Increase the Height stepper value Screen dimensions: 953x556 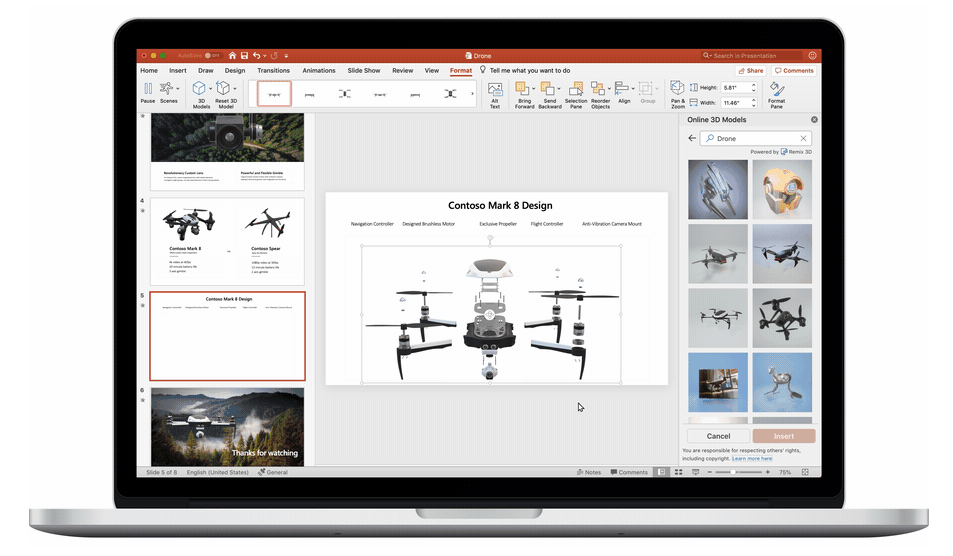[754, 85]
